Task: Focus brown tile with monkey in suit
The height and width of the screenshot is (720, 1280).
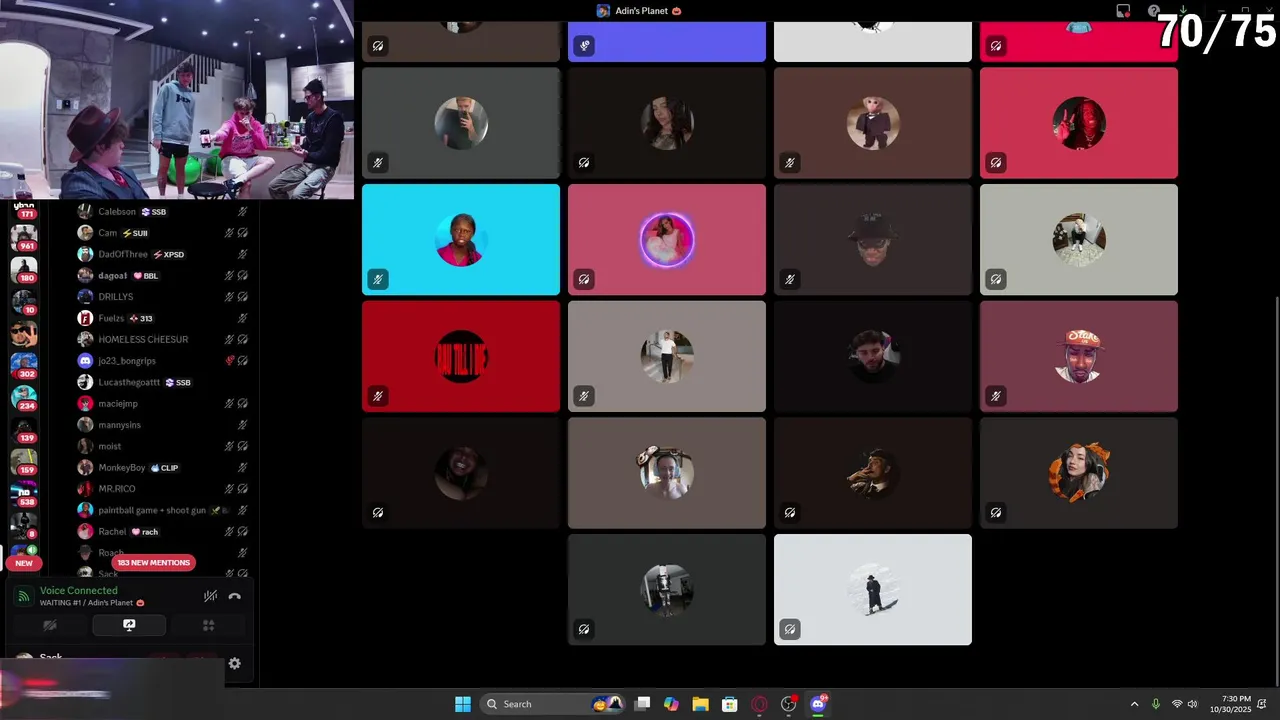Action: [873, 123]
